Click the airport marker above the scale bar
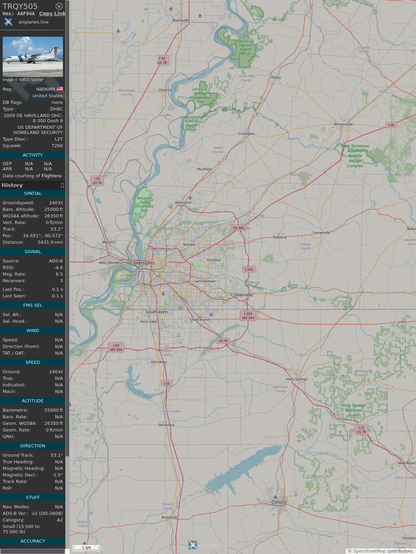 [84, 543]
